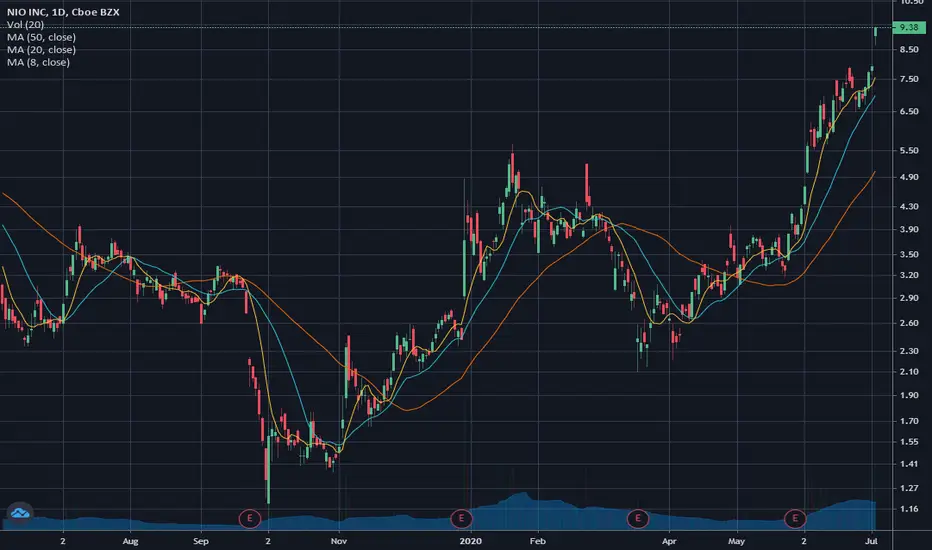The width and height of the screenshot is (932, 550).
Task: Click the 5.50 price axis label
Action: pyautogui.click(x=909, y=150)
